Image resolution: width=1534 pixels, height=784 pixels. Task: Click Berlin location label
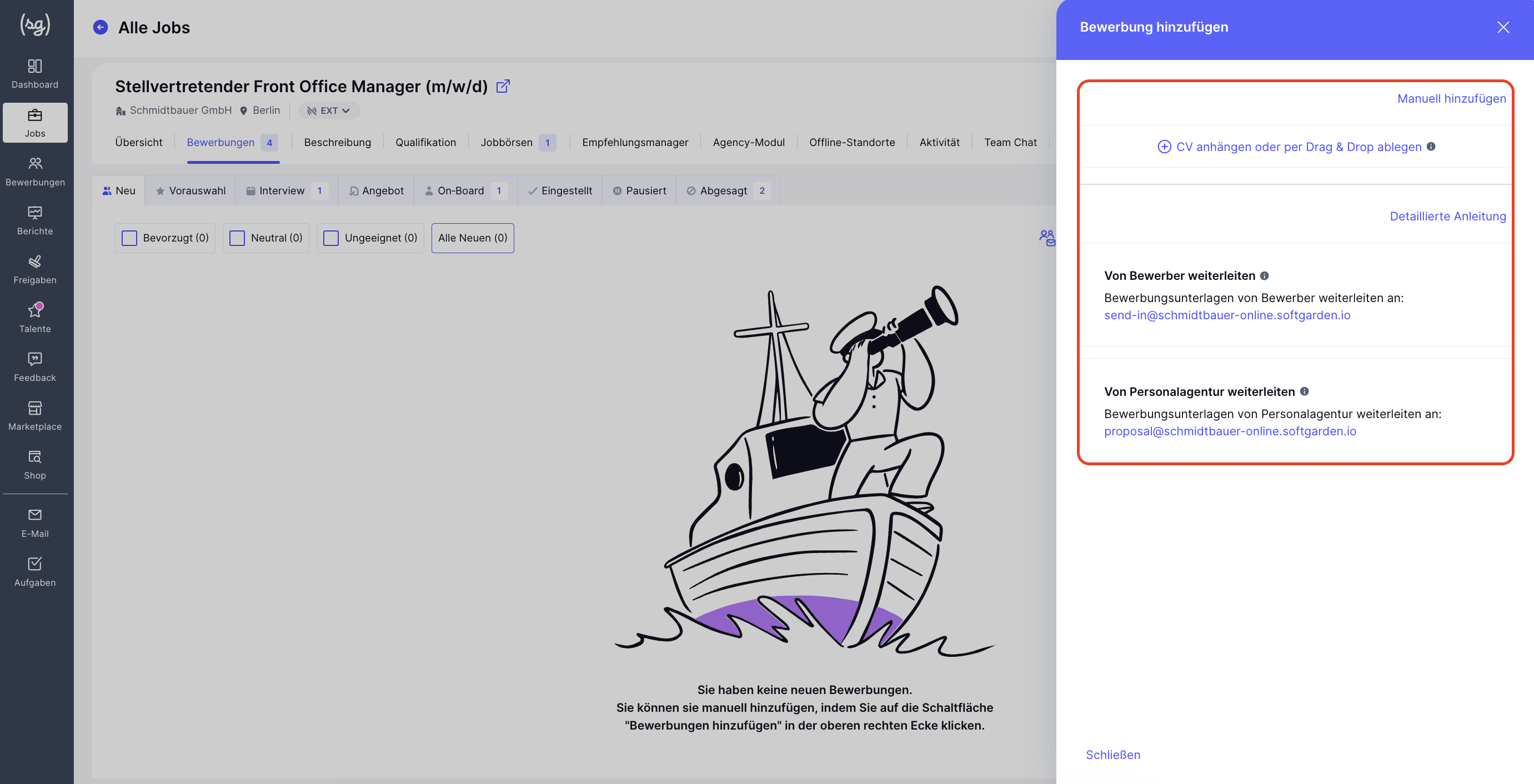pos(266,110)
